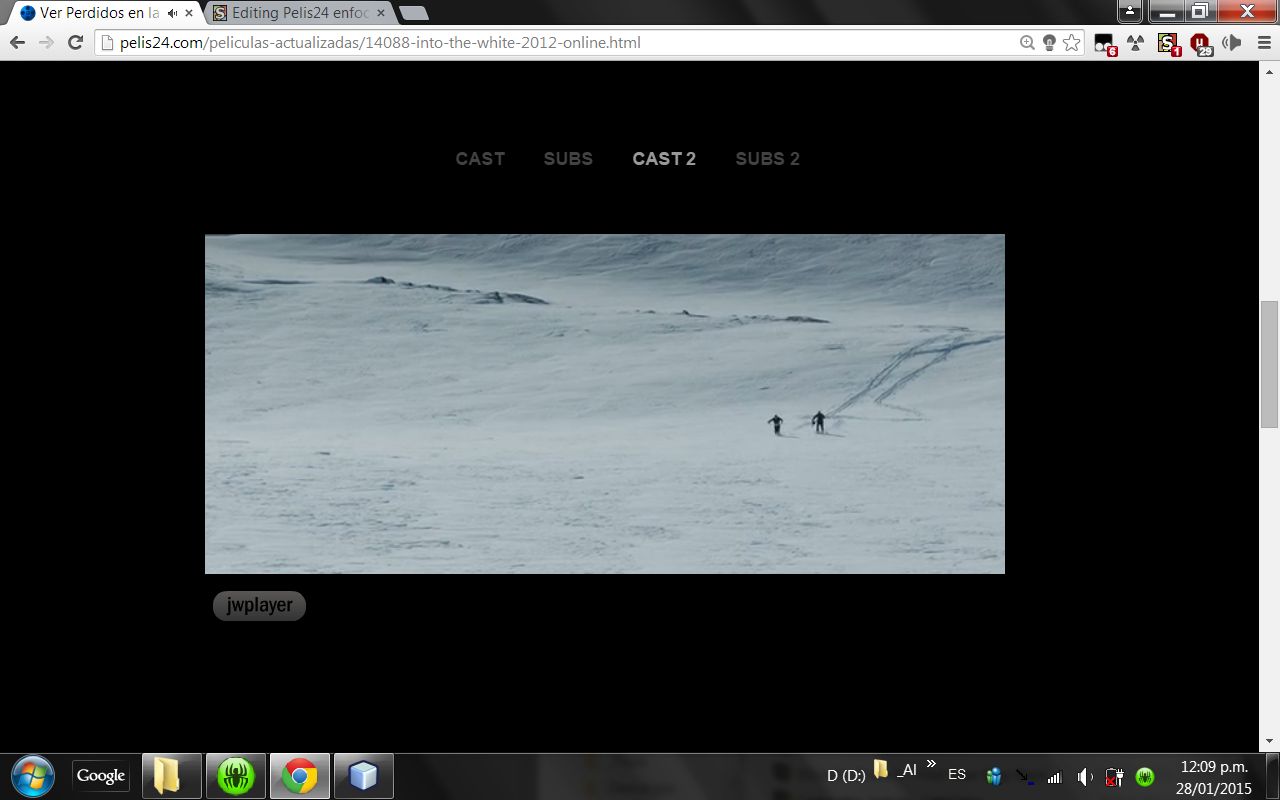
Task: Click the jwplayer logo button
Action: click(259, 605)
